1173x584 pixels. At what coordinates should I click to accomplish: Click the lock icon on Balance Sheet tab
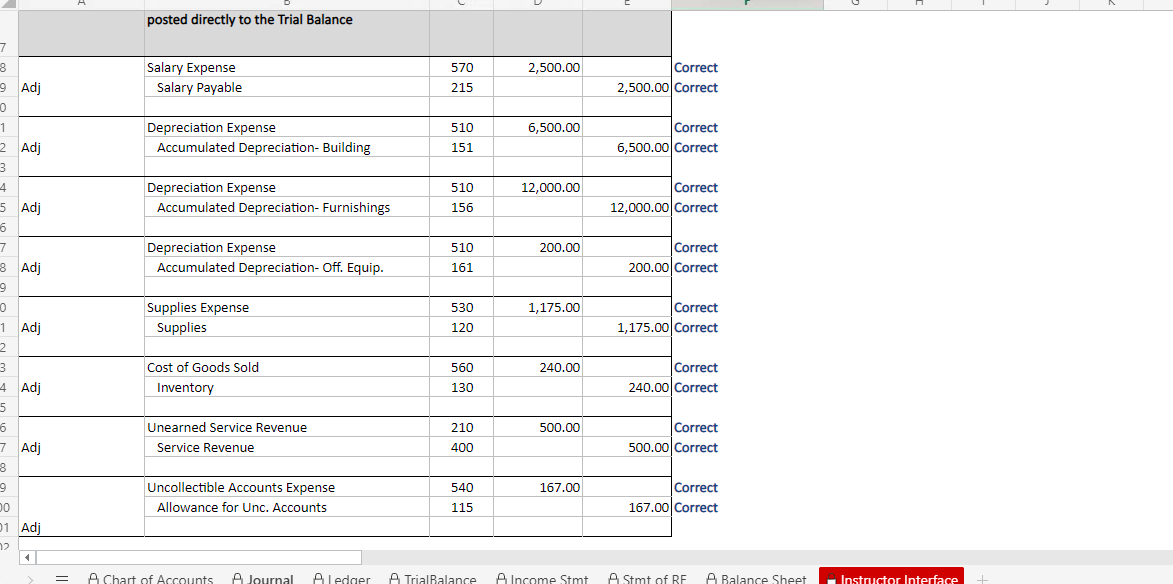coord(712,578)
